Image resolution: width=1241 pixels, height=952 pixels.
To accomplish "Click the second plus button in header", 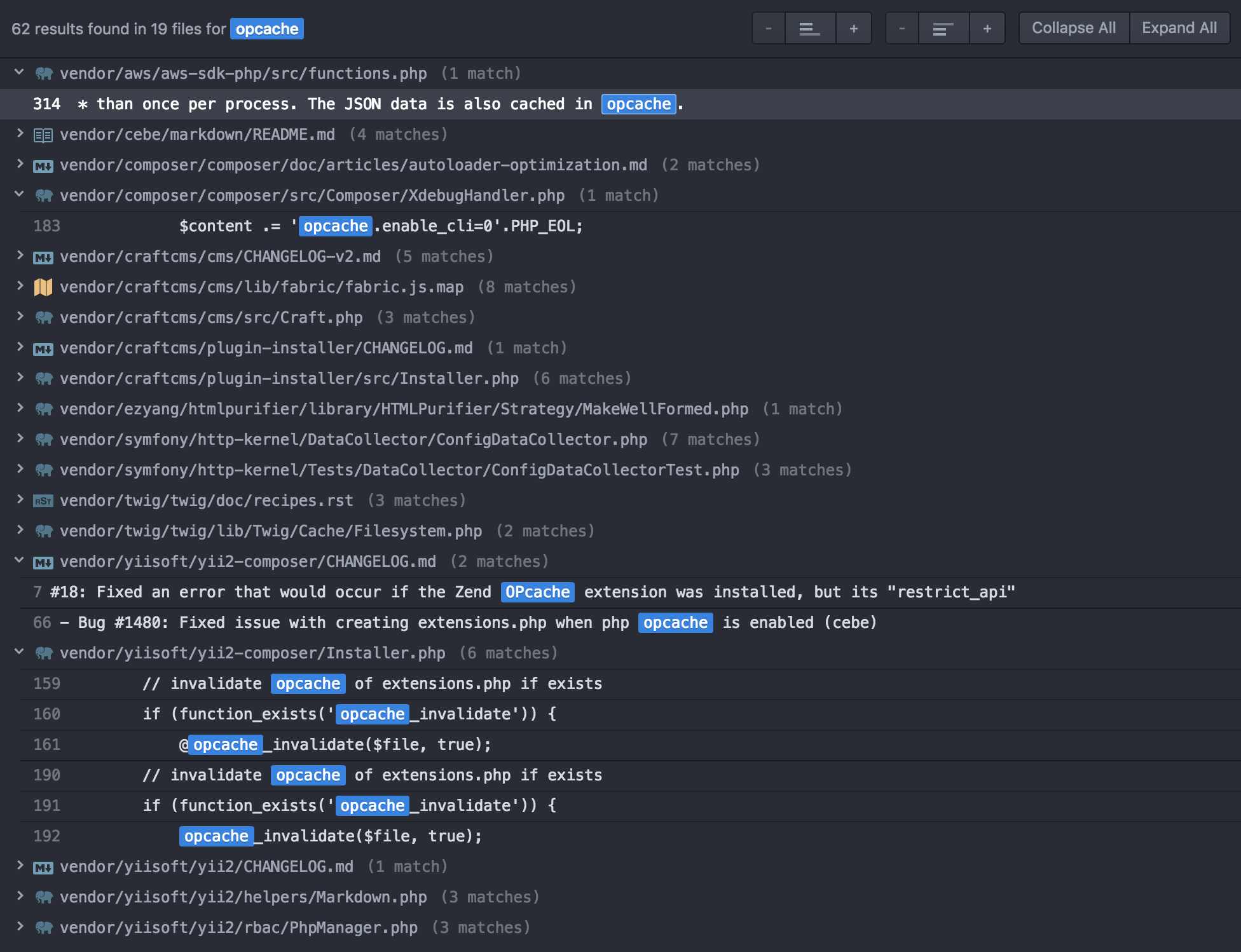I will coord(987,29).
